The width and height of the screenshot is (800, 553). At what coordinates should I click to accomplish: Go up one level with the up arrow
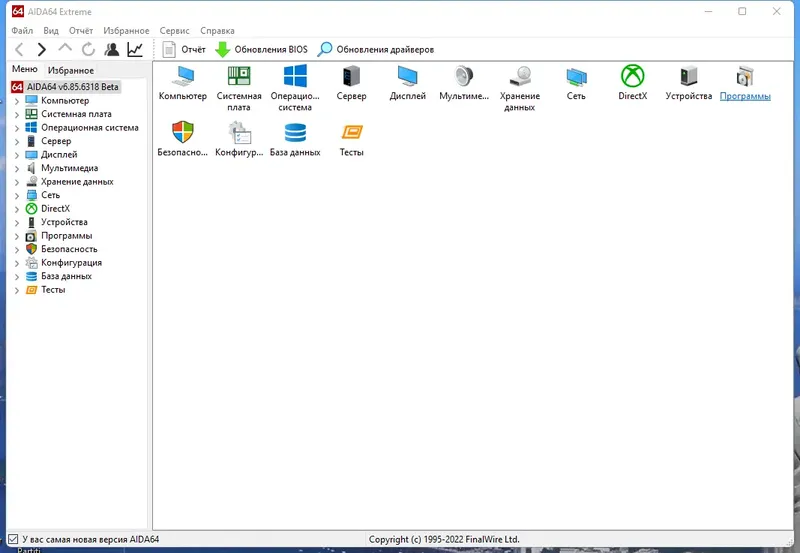coord(65,49)
